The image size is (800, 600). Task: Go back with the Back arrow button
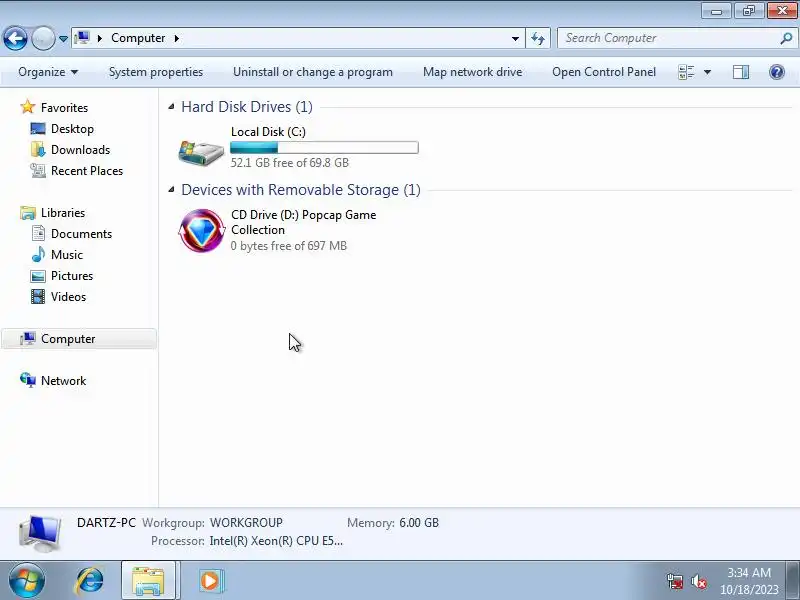15,38
